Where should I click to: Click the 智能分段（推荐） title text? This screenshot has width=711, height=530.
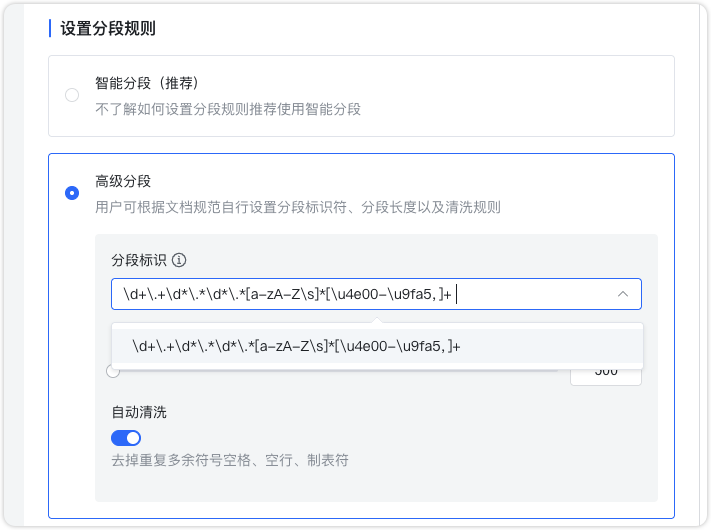coord(154,83)
